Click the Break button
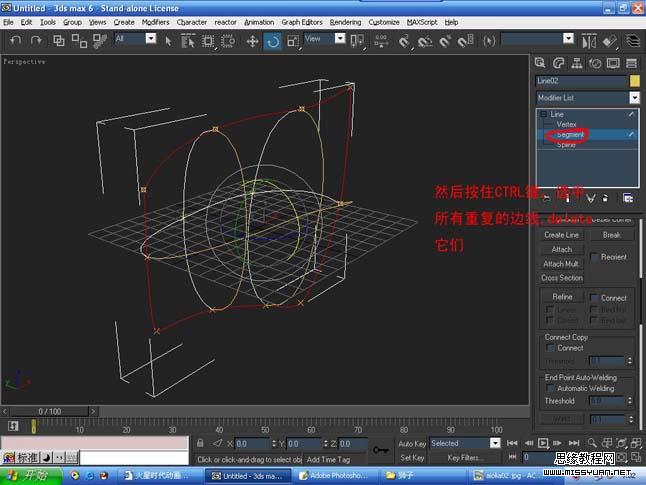Screen dimensions: 646x485 pos(611,235)
